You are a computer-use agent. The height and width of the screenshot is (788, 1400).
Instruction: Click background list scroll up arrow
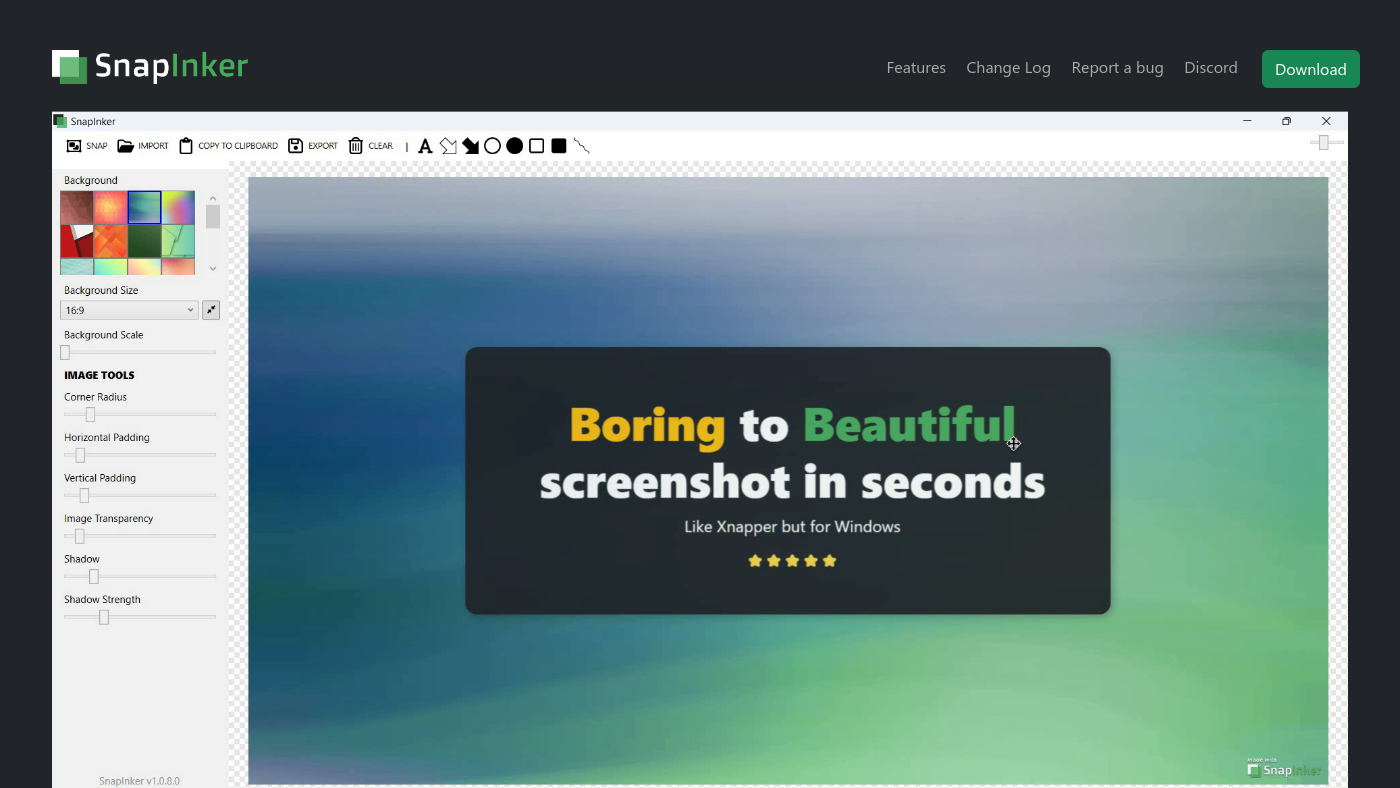[x=213, y=198]
